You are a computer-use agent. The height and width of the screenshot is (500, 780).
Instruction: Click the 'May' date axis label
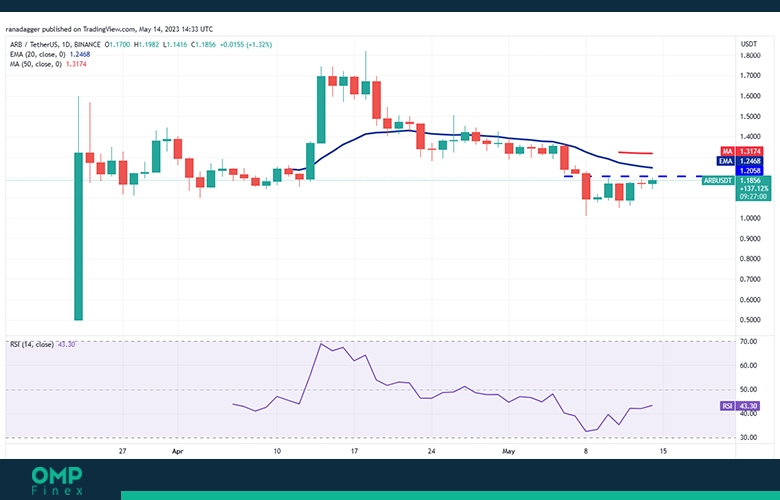508,452
